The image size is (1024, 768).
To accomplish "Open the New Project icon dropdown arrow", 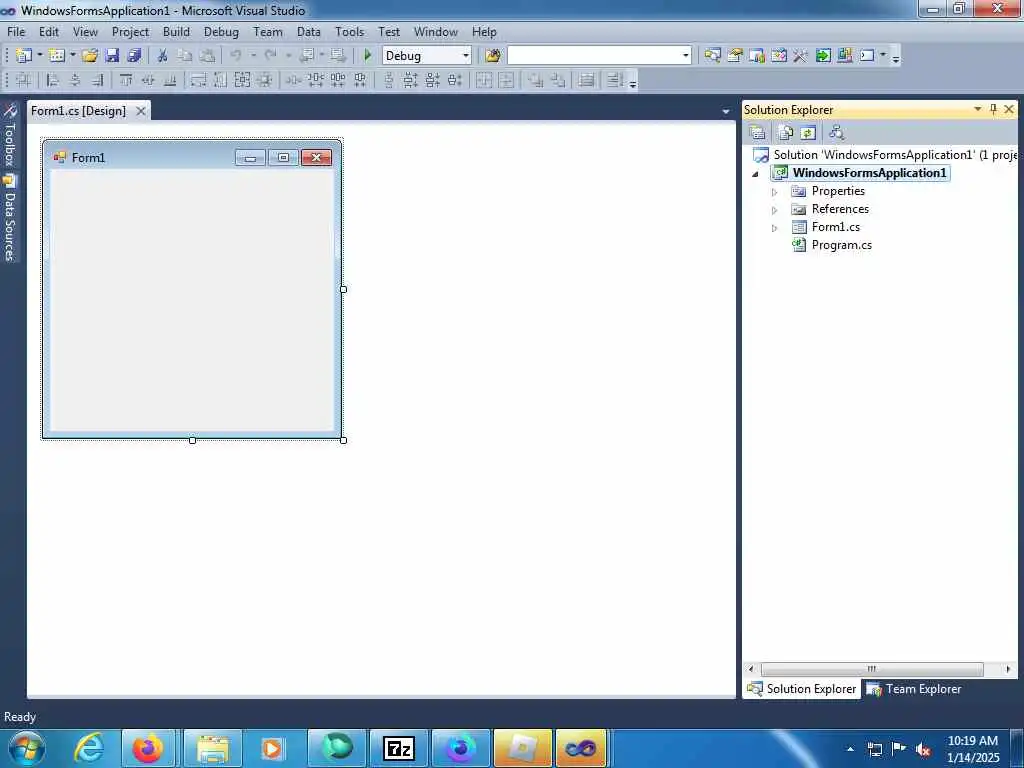I will [40, 56].
